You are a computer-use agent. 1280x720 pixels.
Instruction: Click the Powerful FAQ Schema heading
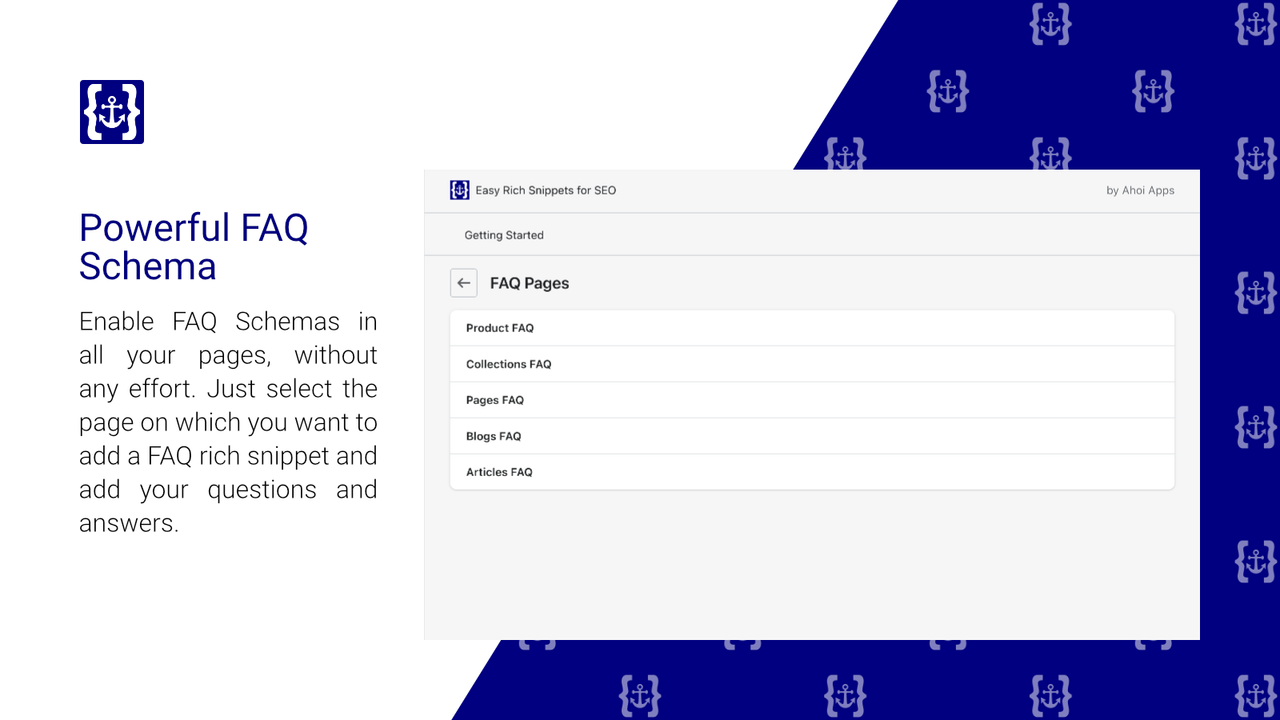(x=194, y=247)
